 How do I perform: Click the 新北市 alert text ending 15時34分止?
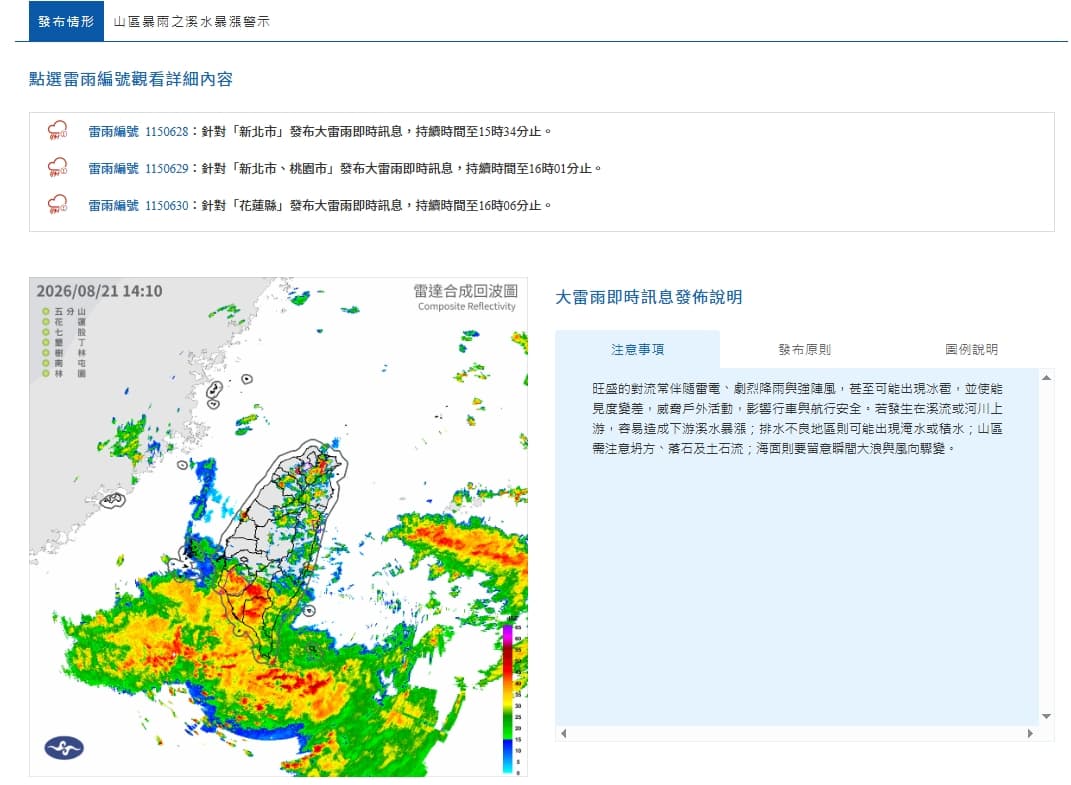pyautogui.click(x=376, y=131)
